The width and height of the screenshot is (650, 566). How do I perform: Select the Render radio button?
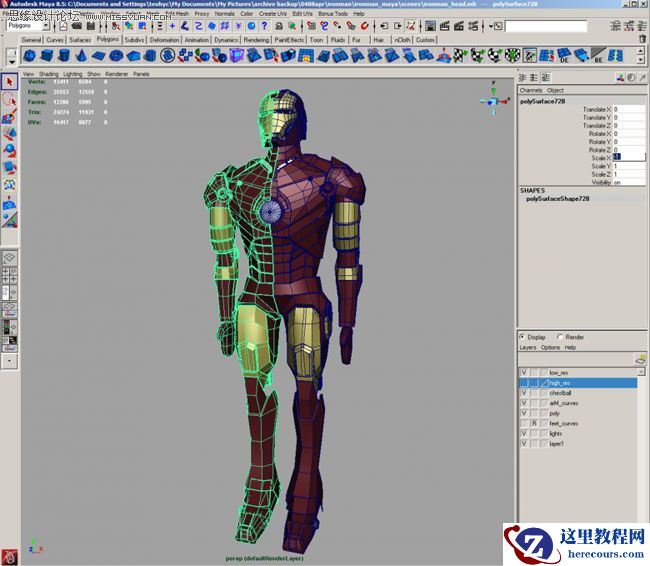[560, 337]
